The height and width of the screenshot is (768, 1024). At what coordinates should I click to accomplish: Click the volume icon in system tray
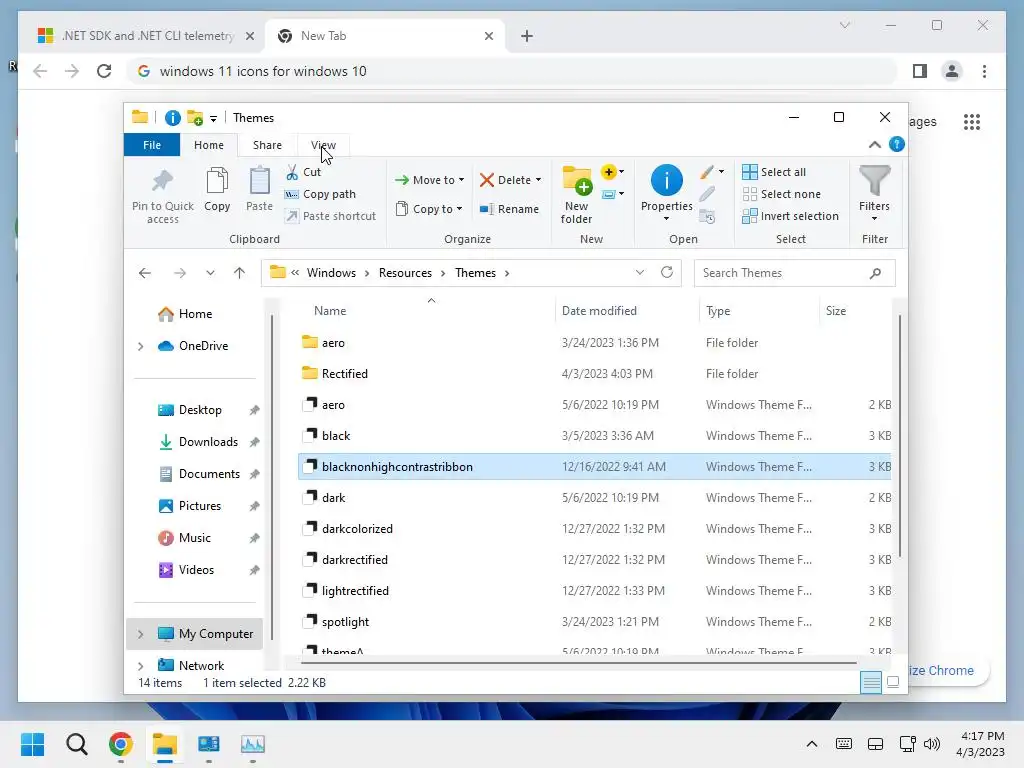(932, 744)
